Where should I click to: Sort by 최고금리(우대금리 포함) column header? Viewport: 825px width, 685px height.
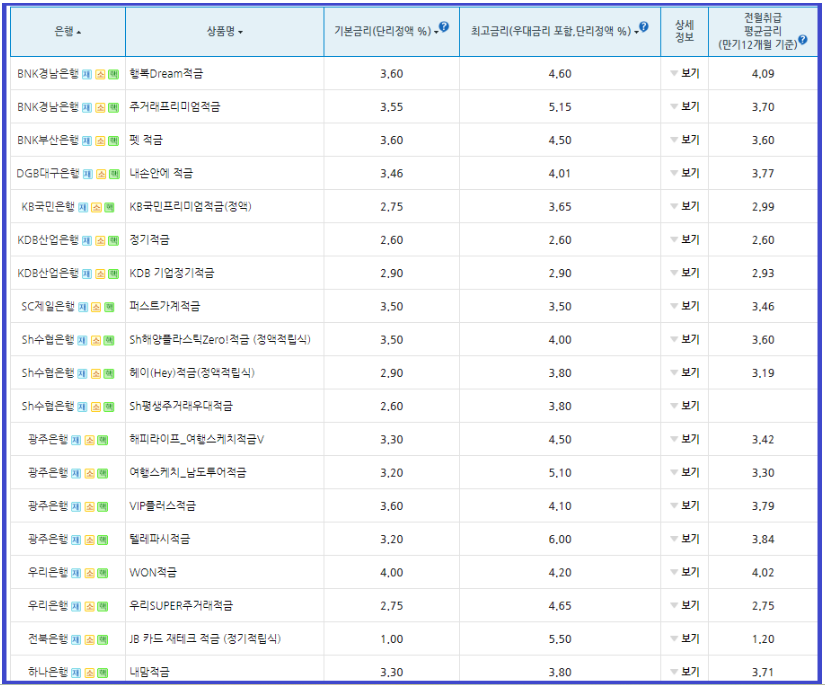(x=555, y=32)
